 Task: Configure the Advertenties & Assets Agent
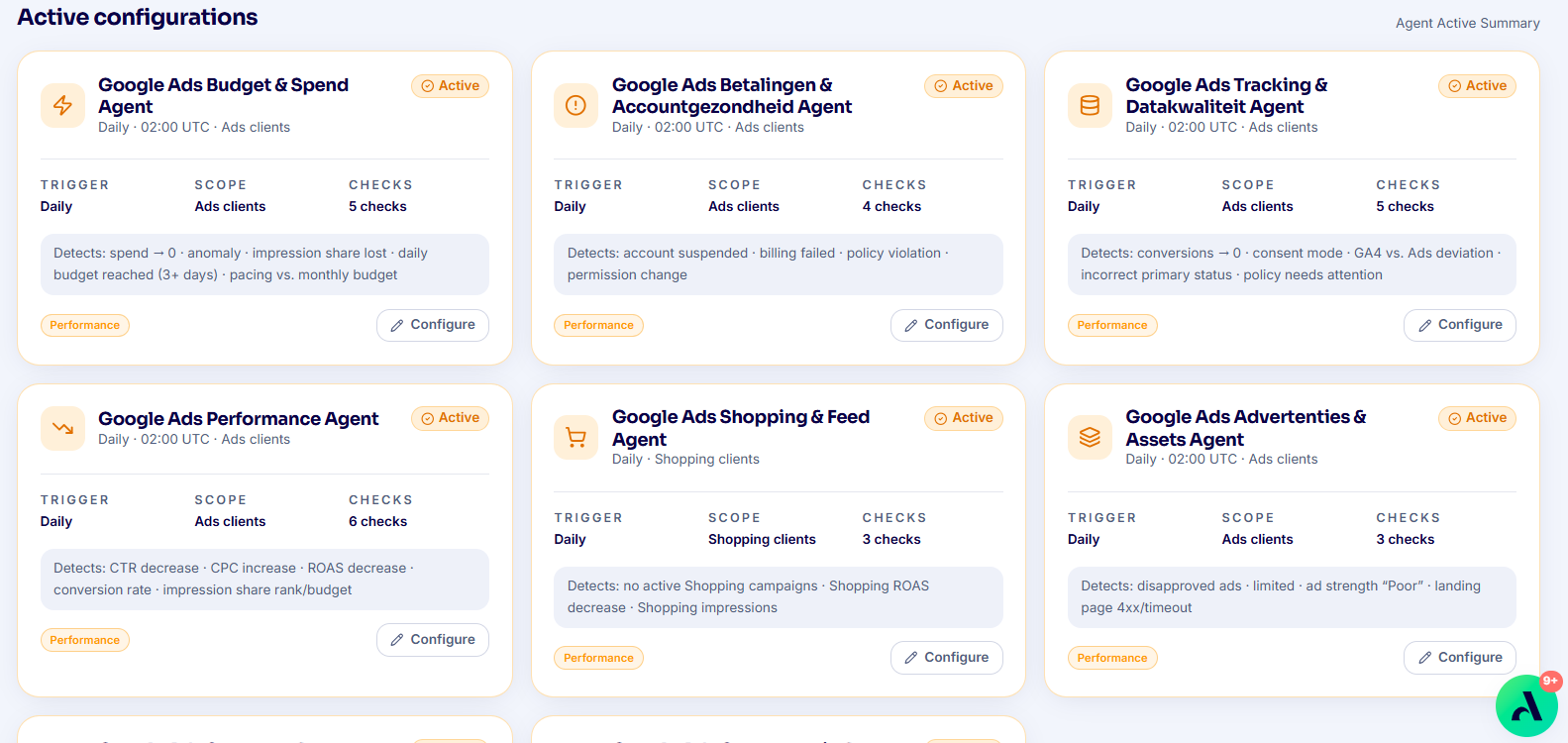pyautogui.click(x=1460, y=658)
